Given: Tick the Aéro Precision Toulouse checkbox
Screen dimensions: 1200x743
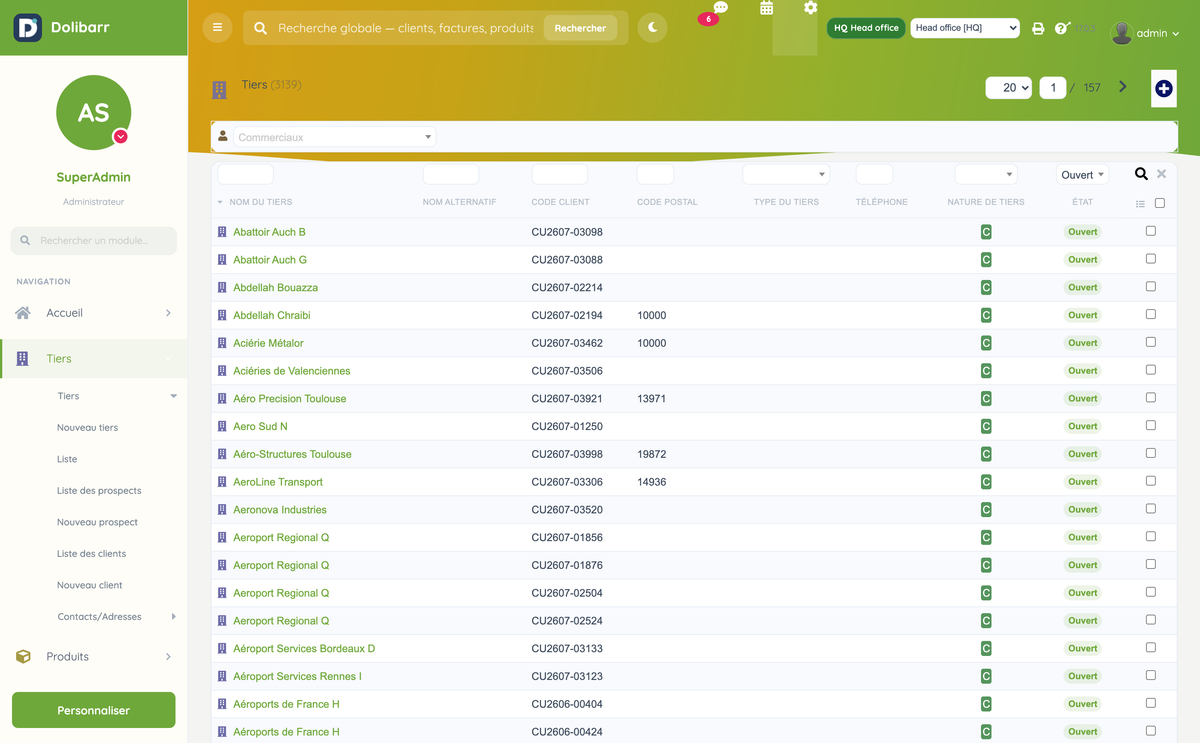Looking at the screenshot, I should [1151, 398].
